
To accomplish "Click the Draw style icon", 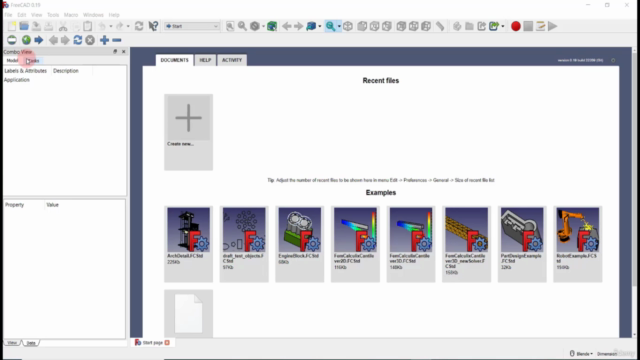I will tap(255, 26).
